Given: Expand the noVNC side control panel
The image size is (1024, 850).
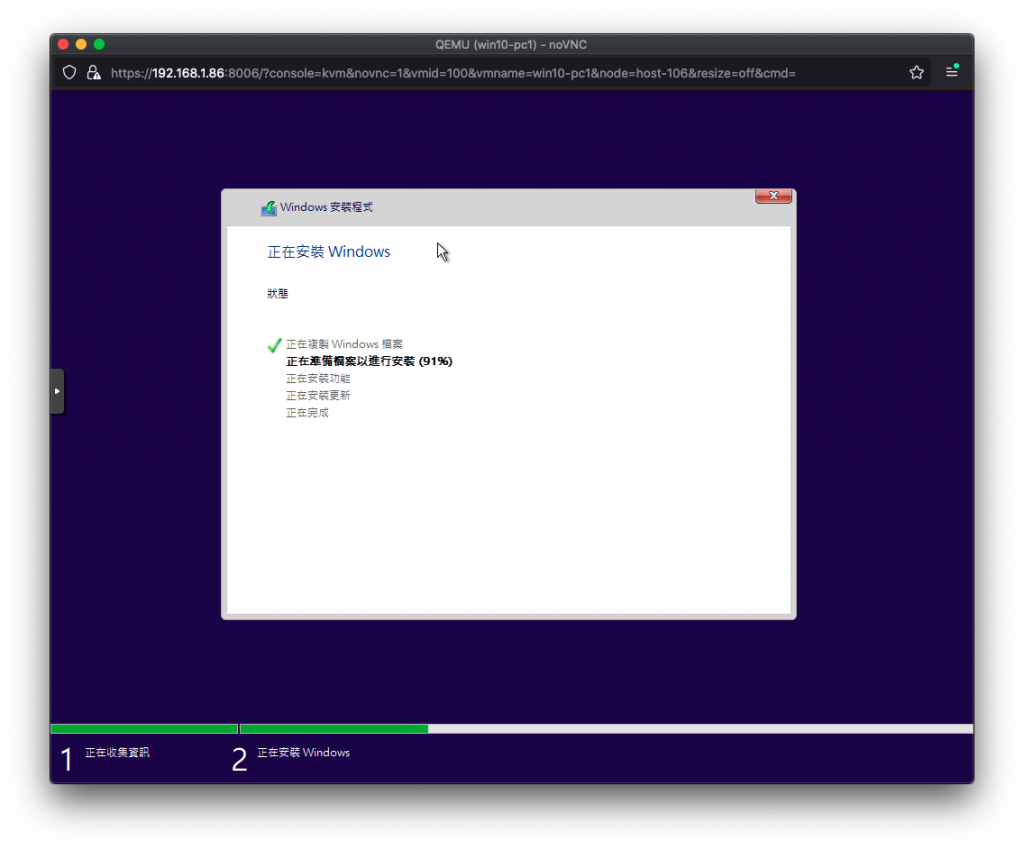Looking at the screenshot, I should click(57, 391).
